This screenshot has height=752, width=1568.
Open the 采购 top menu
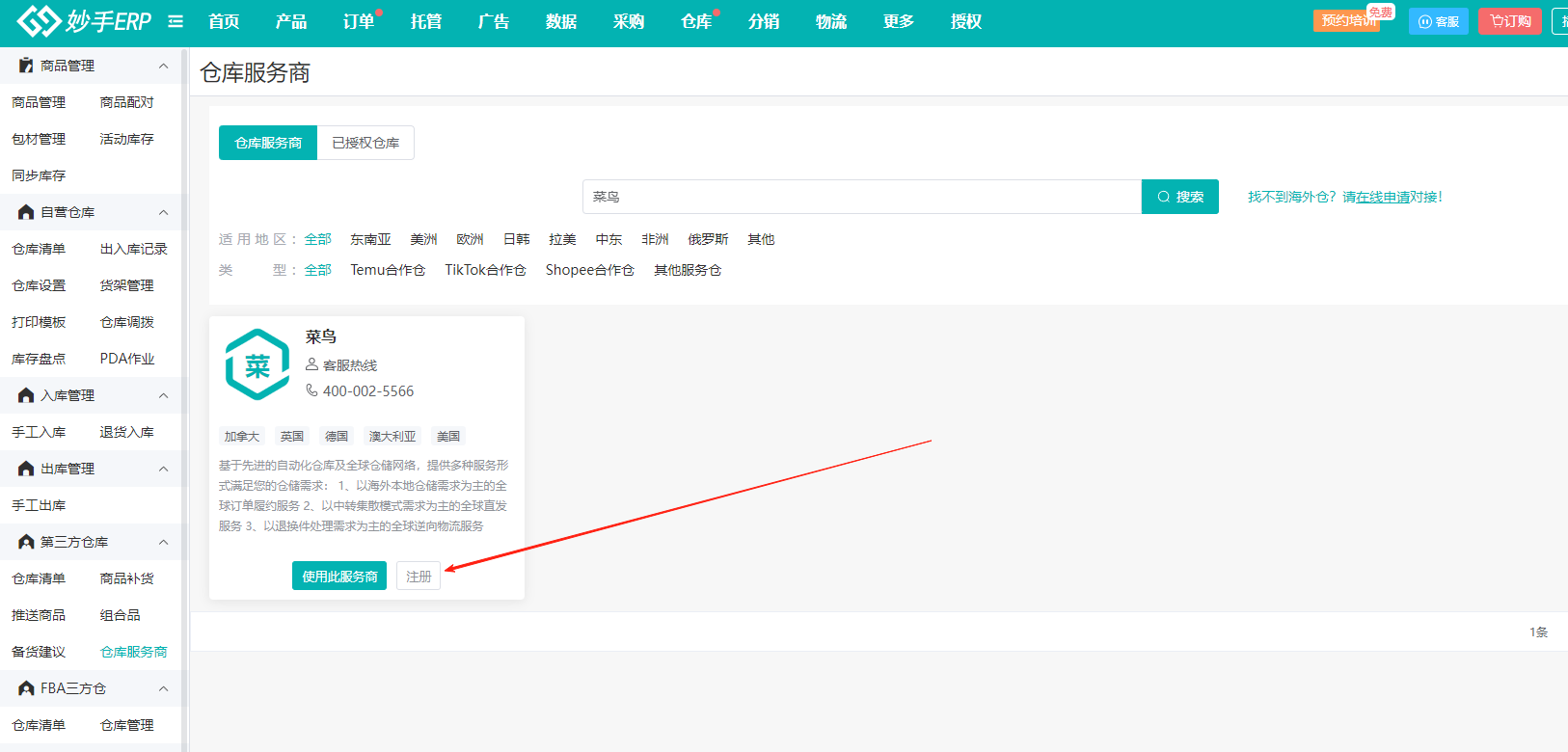click(x=629, y=21)
